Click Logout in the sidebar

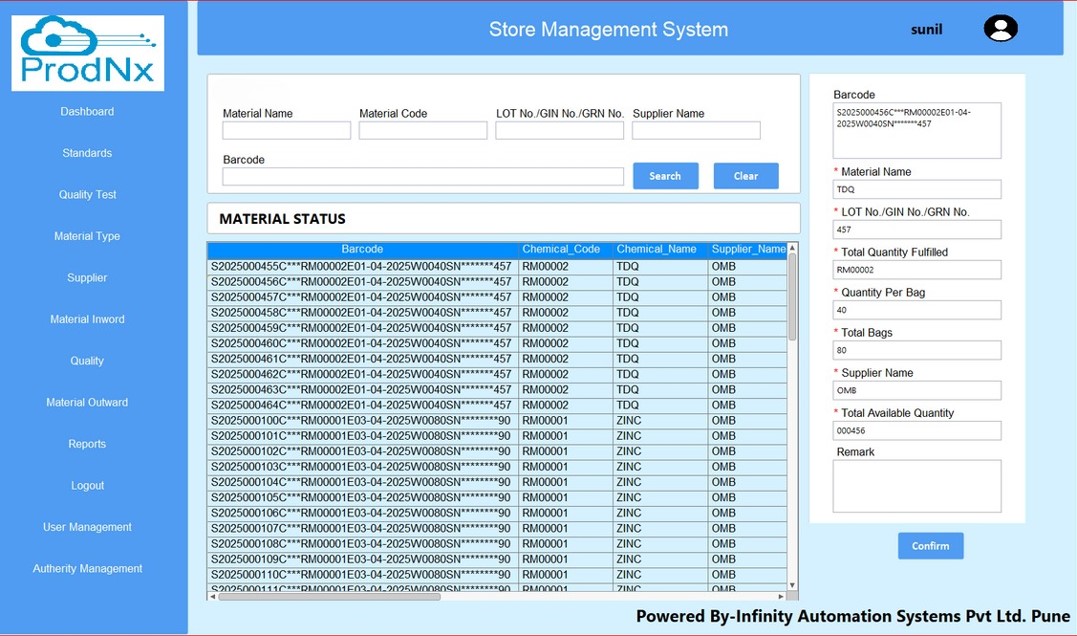point(87,486)
